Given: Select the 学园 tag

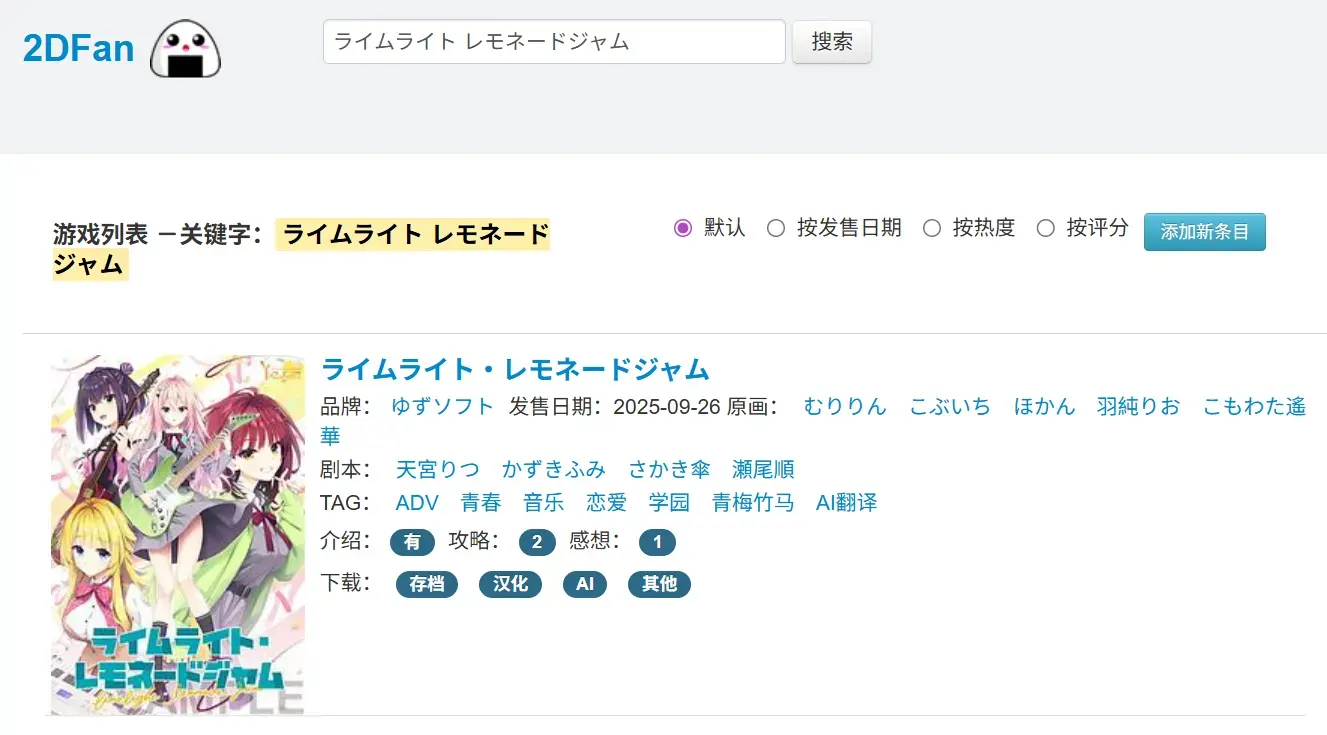Looking at the screenshot, I should (669, 502).
